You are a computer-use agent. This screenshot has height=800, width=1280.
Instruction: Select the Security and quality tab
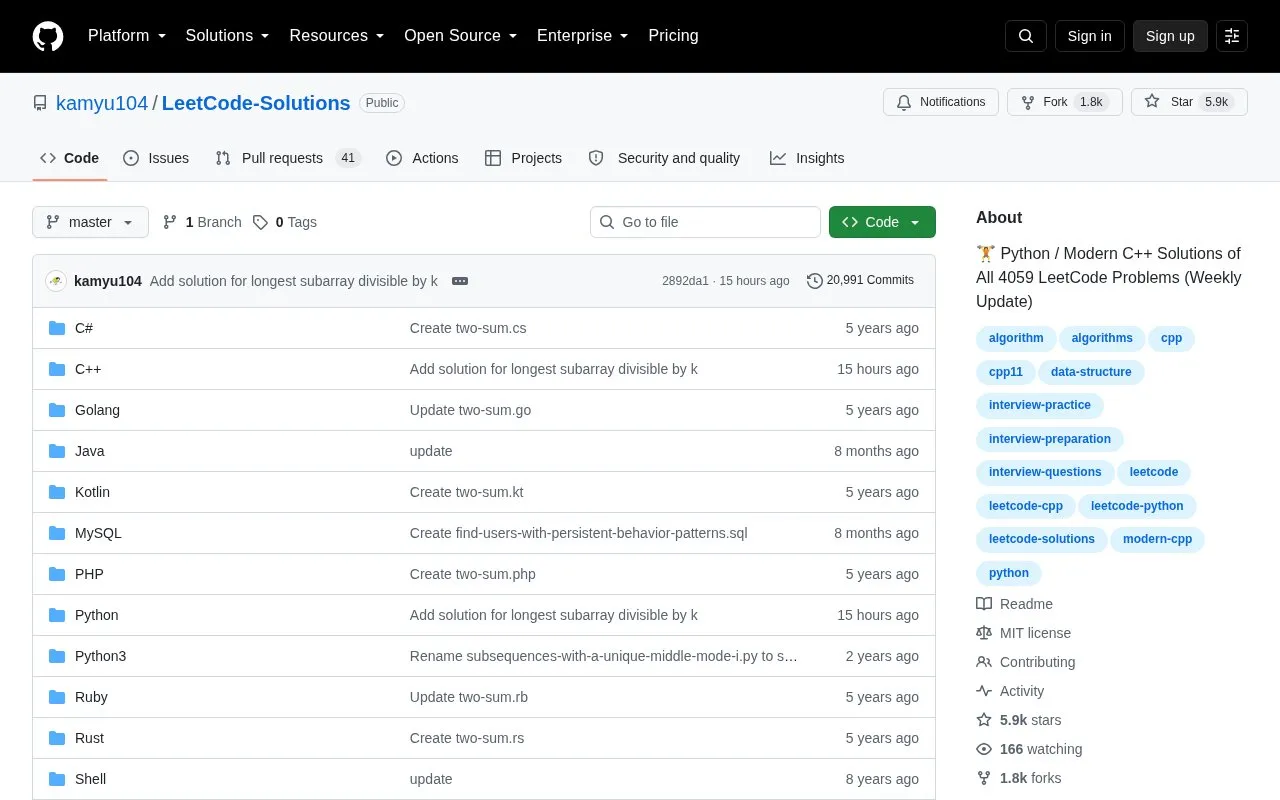click(665, 158)
